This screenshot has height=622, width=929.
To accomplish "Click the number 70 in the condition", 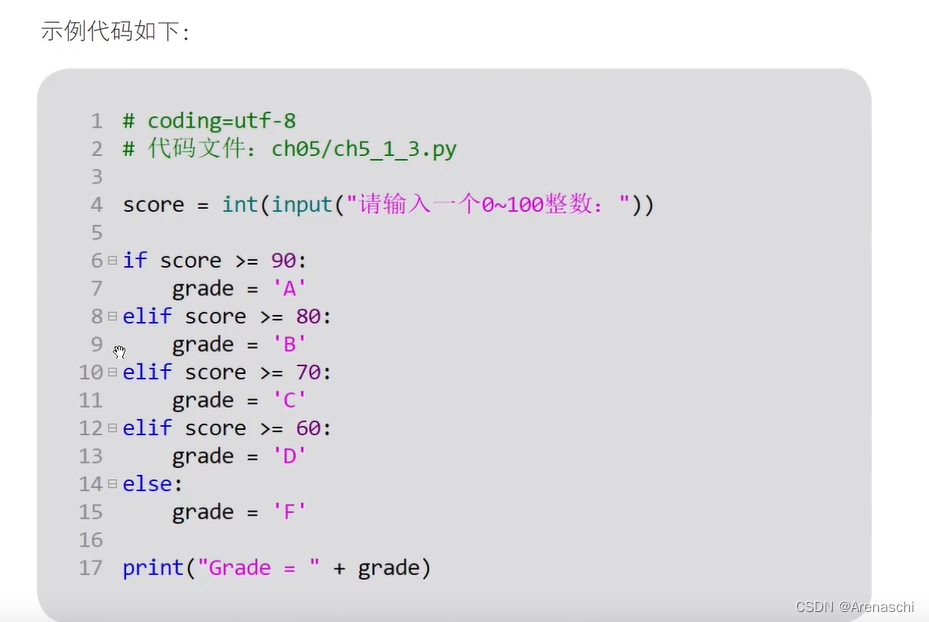I will point(308,372).
